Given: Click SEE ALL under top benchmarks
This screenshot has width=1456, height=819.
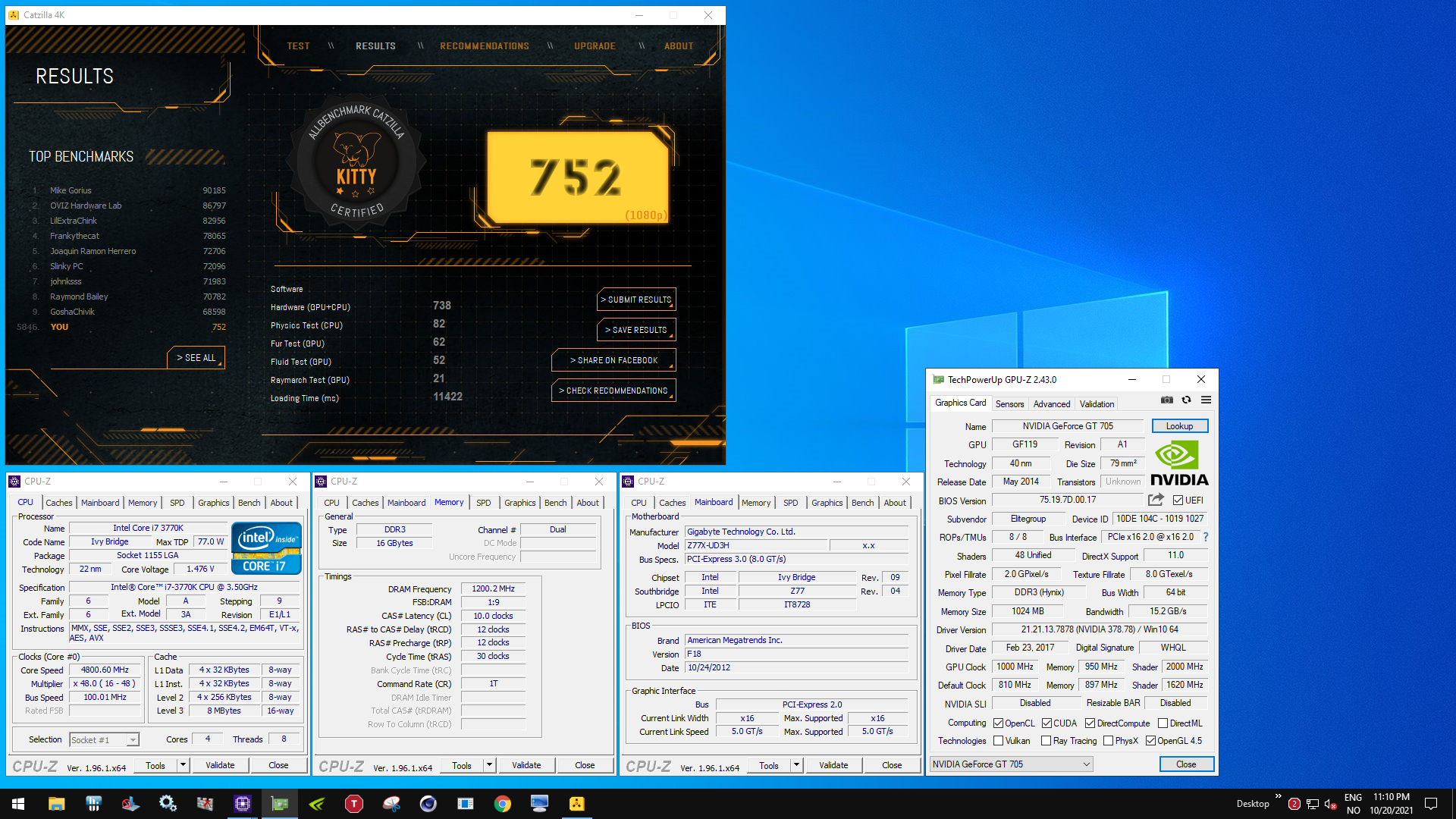Looking at the screenshot, I should 196,358.
